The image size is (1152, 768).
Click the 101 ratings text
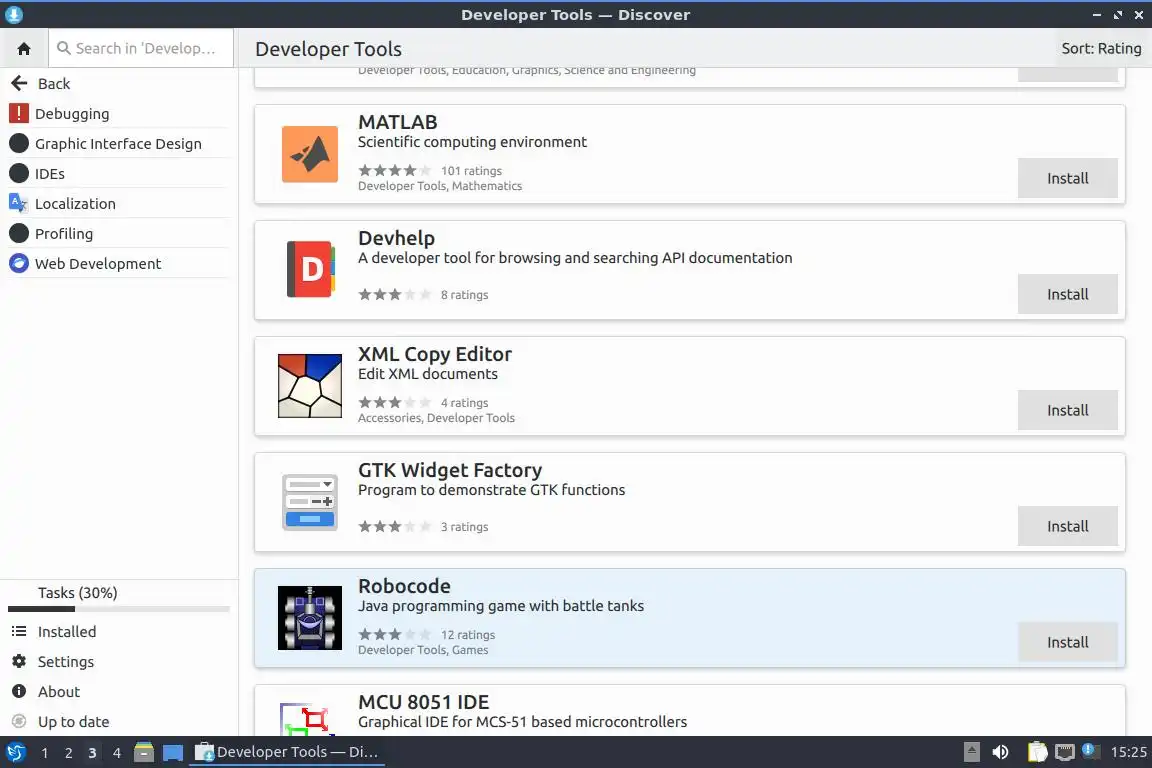pyautogui.click(x=471, y=171)
